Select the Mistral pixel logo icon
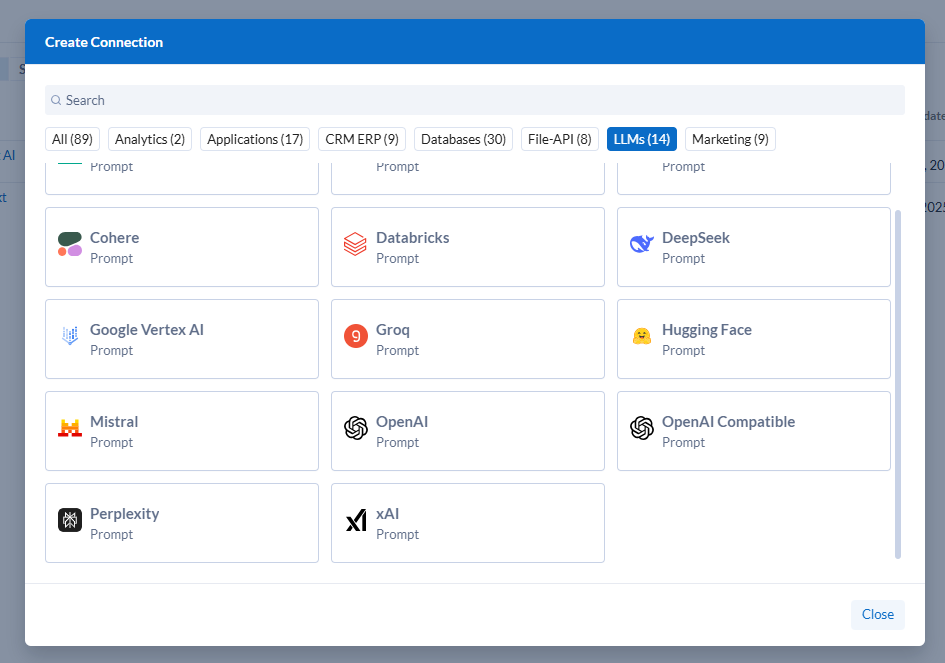Screen dimensions: 945x663 (70, 428)
